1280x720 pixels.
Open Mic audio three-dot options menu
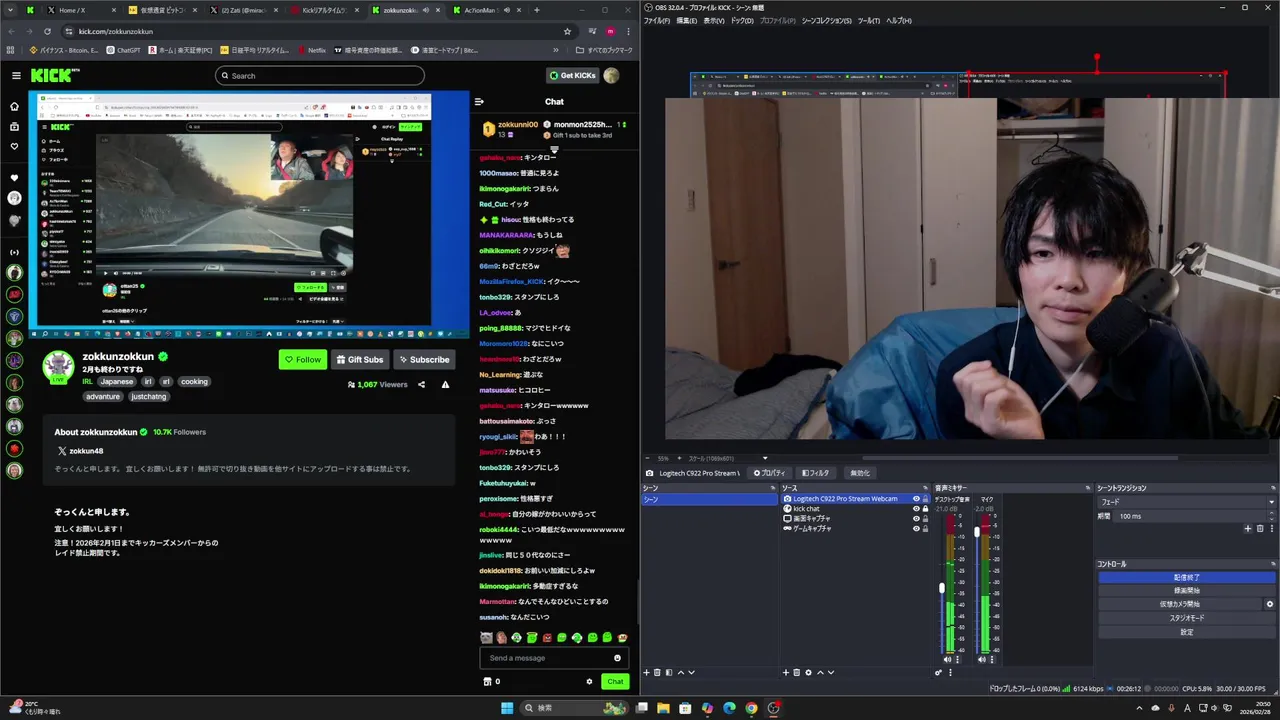(991, 660)
